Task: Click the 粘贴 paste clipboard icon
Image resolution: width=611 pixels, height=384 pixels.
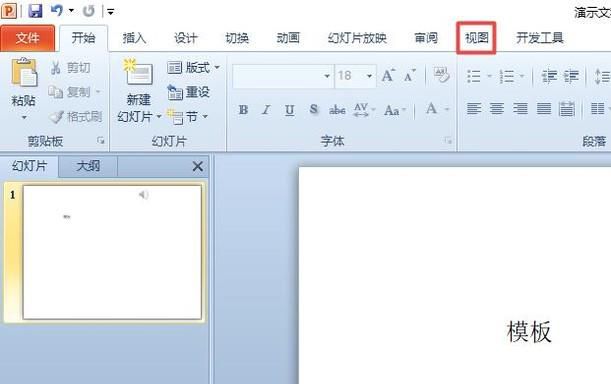Action: pos(24,73)
